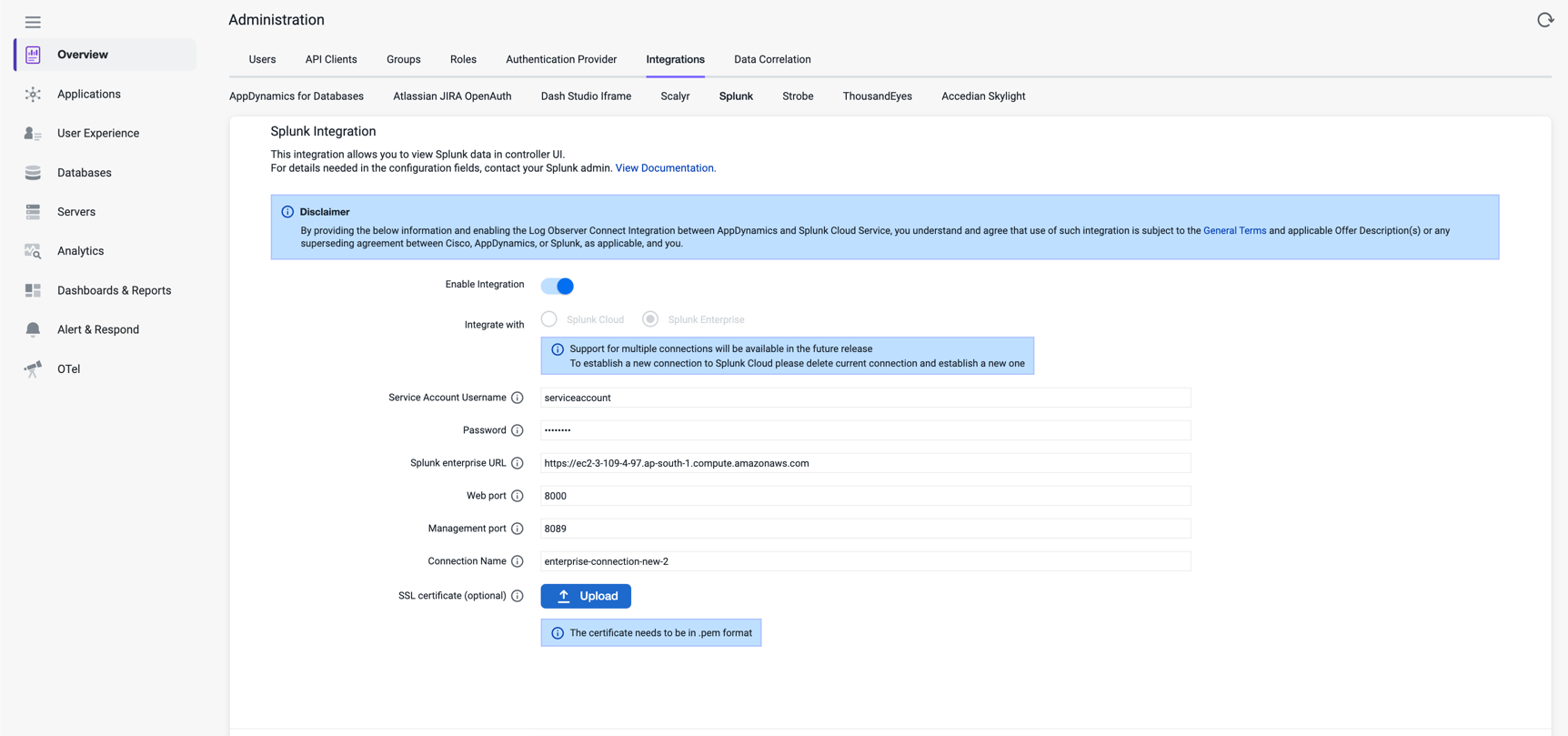Open the Data Correlation tab
Screen dimensions: 1568x736
click(772, 59)
